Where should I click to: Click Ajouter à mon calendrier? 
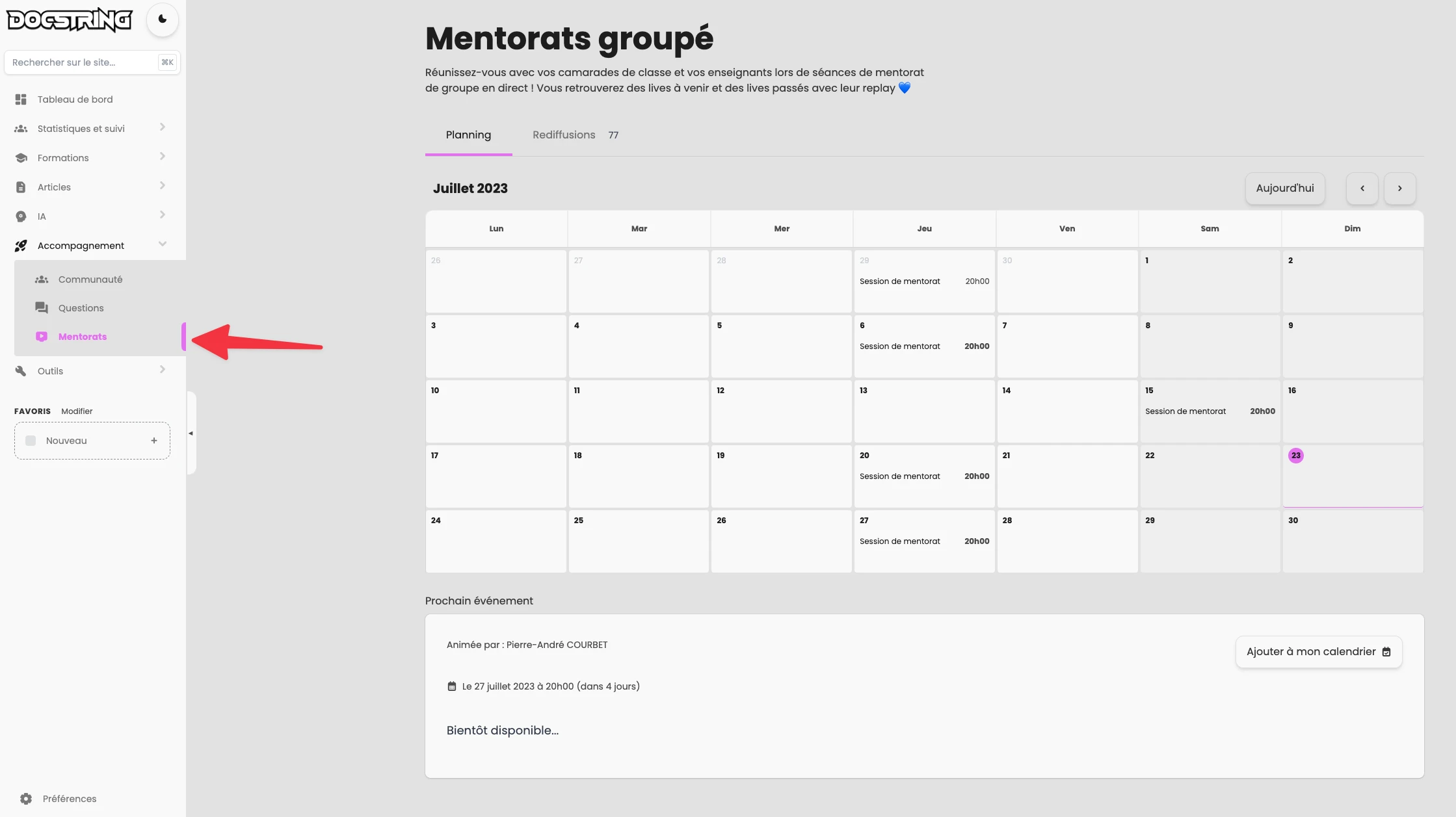[1317, 651]
